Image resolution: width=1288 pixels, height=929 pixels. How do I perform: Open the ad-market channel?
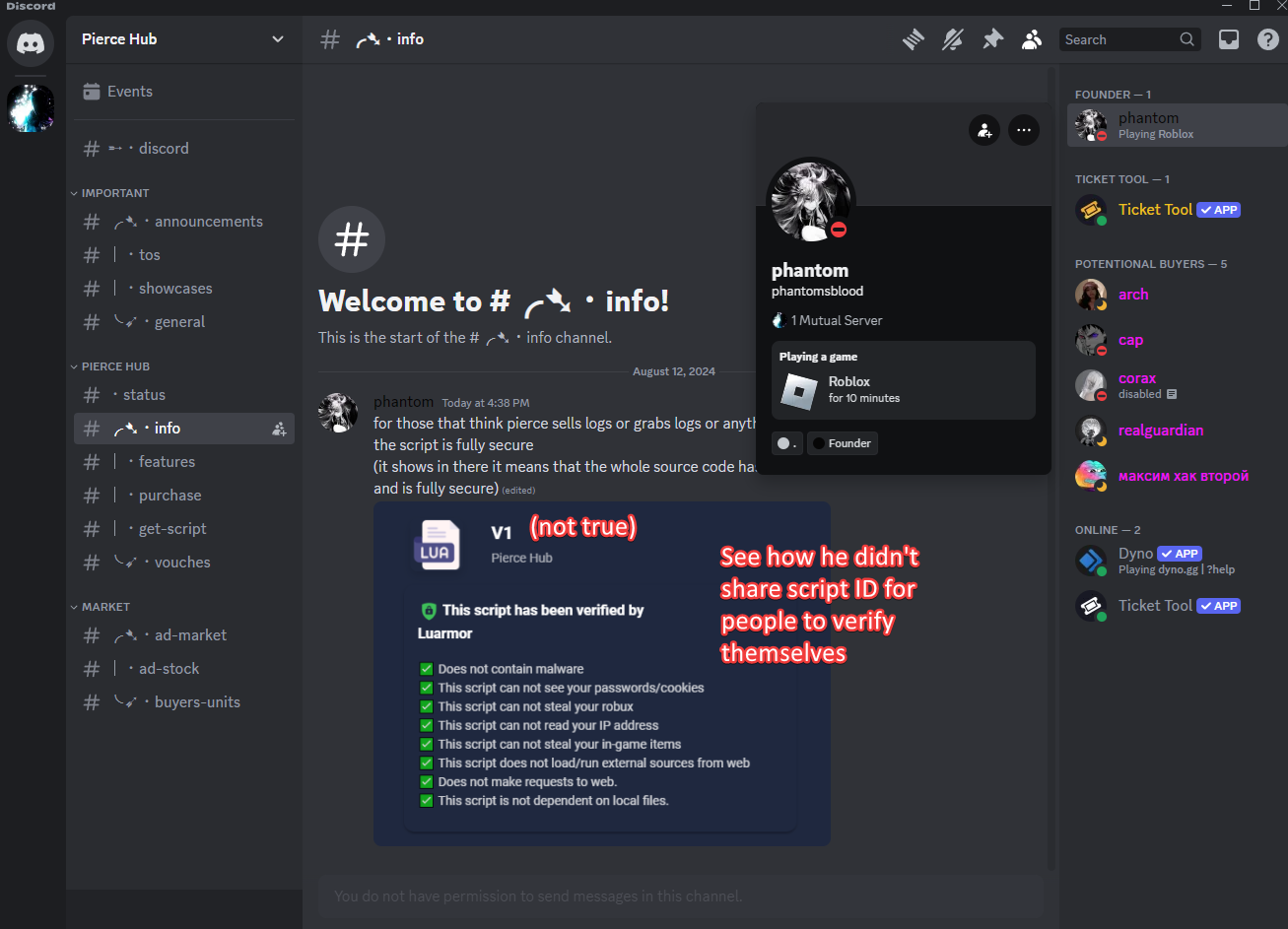tap(184, 635)
